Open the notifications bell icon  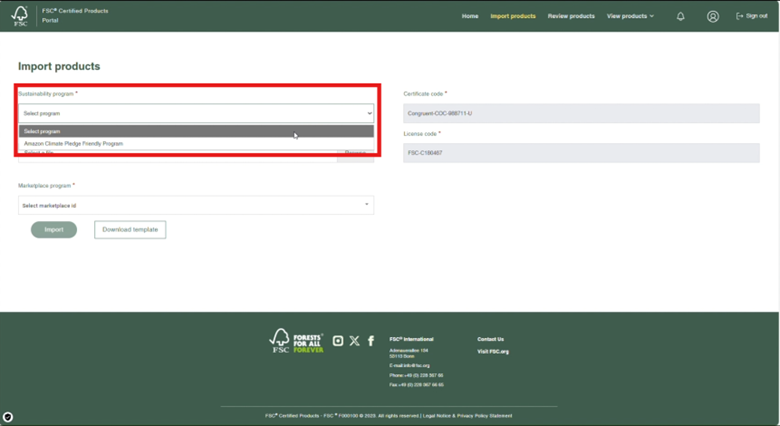681,16
